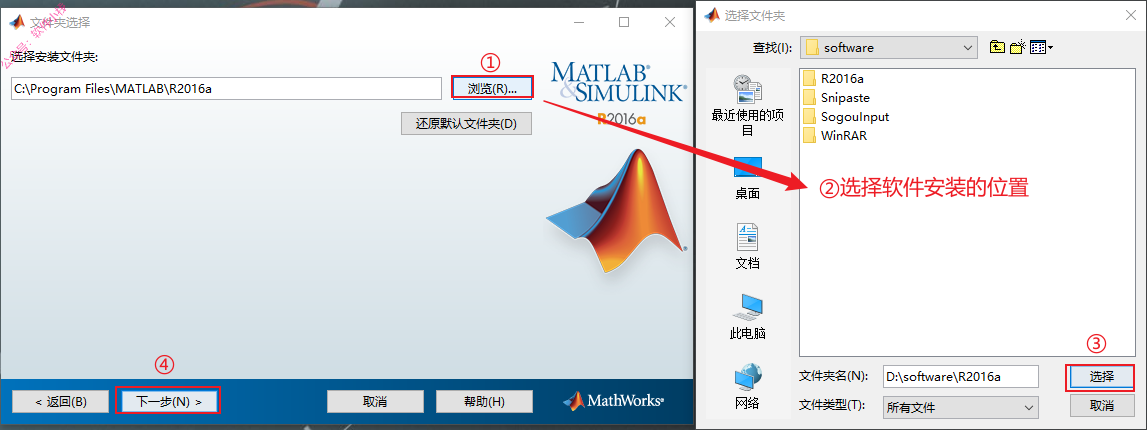Click the install folder path field

coord(226,88)
